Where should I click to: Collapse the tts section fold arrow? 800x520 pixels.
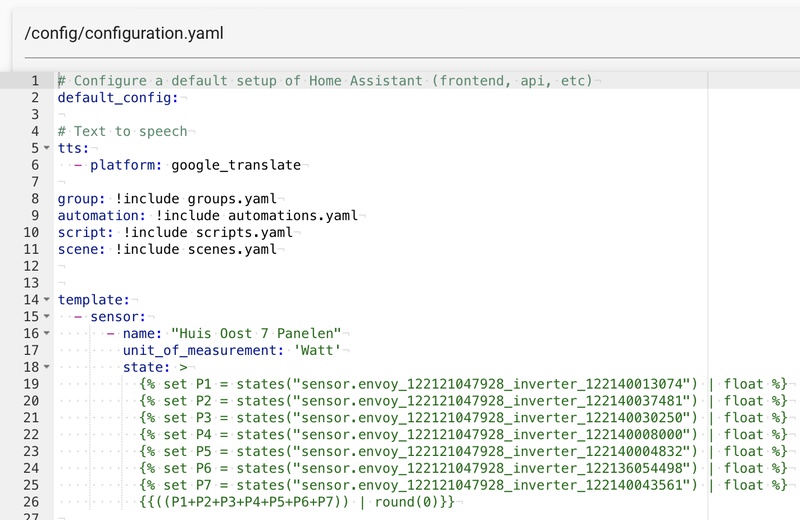(x=47, y=148)
